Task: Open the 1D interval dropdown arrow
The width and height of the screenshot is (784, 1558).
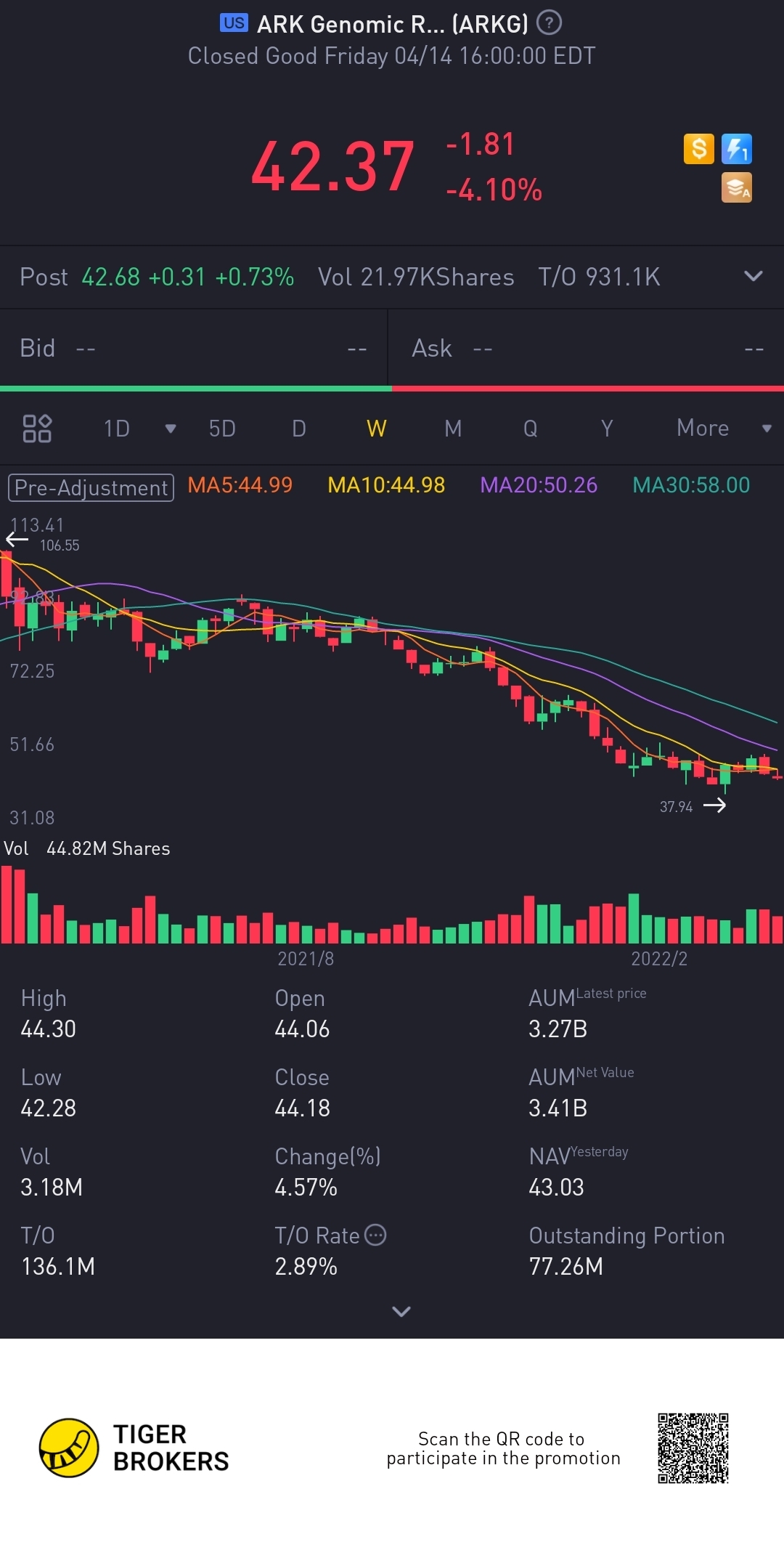Action: [x=171, y=429]
